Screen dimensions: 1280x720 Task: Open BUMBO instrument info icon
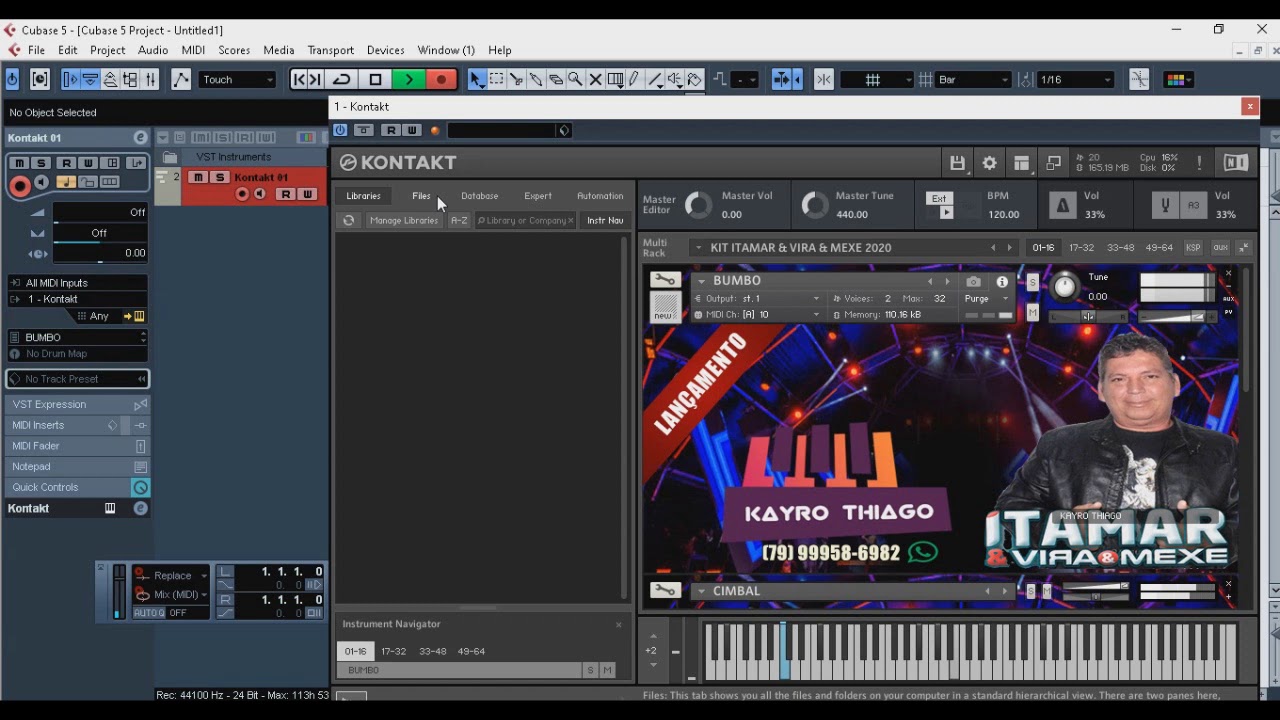(1002, 282)
